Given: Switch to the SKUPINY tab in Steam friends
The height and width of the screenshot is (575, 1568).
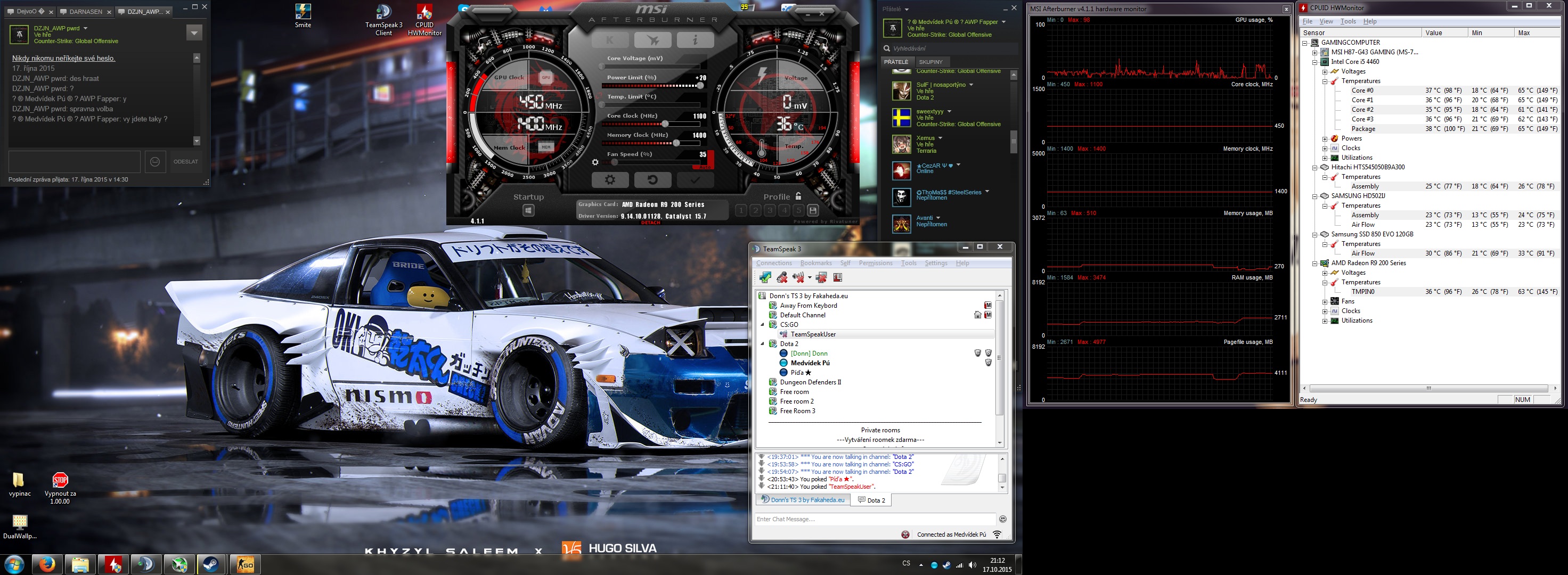Looking at the screenshot, I should [930, 62].
